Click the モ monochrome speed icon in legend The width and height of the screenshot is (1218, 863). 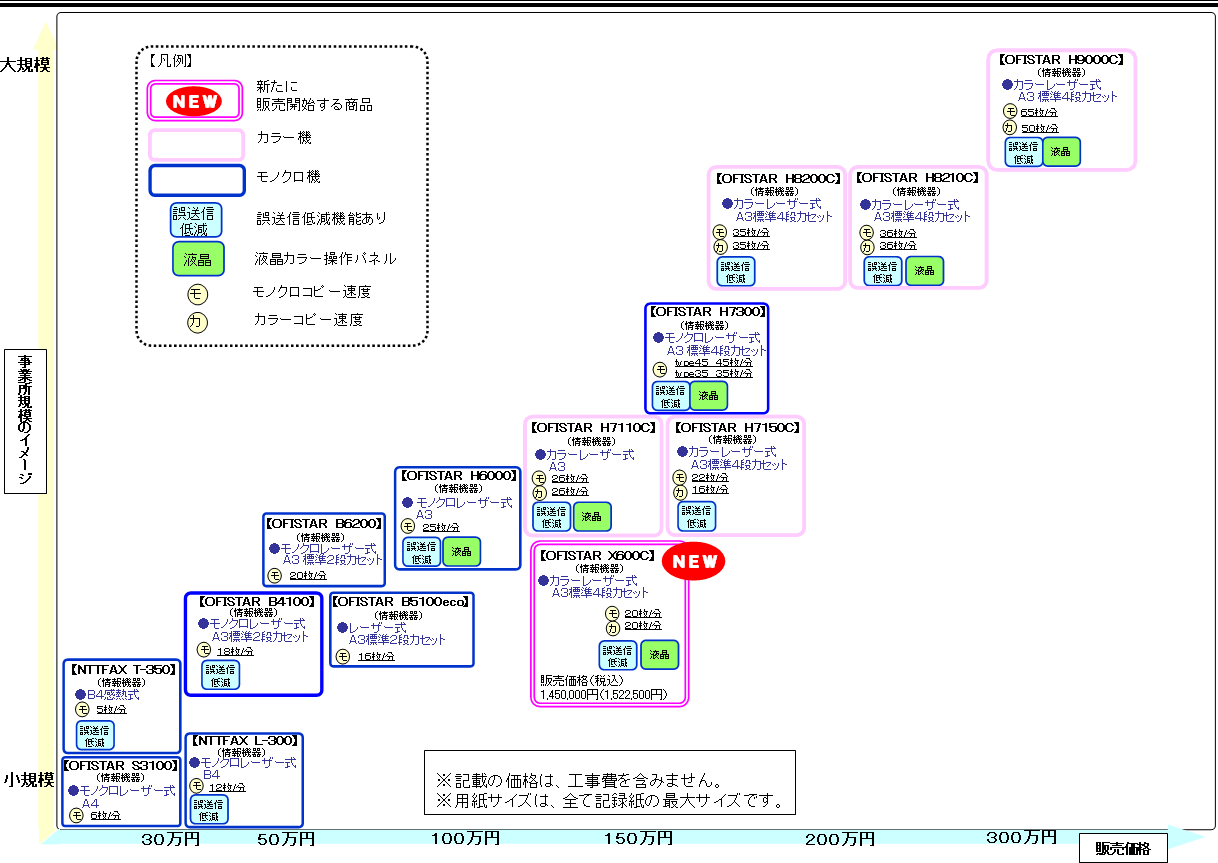pos(197,293)
